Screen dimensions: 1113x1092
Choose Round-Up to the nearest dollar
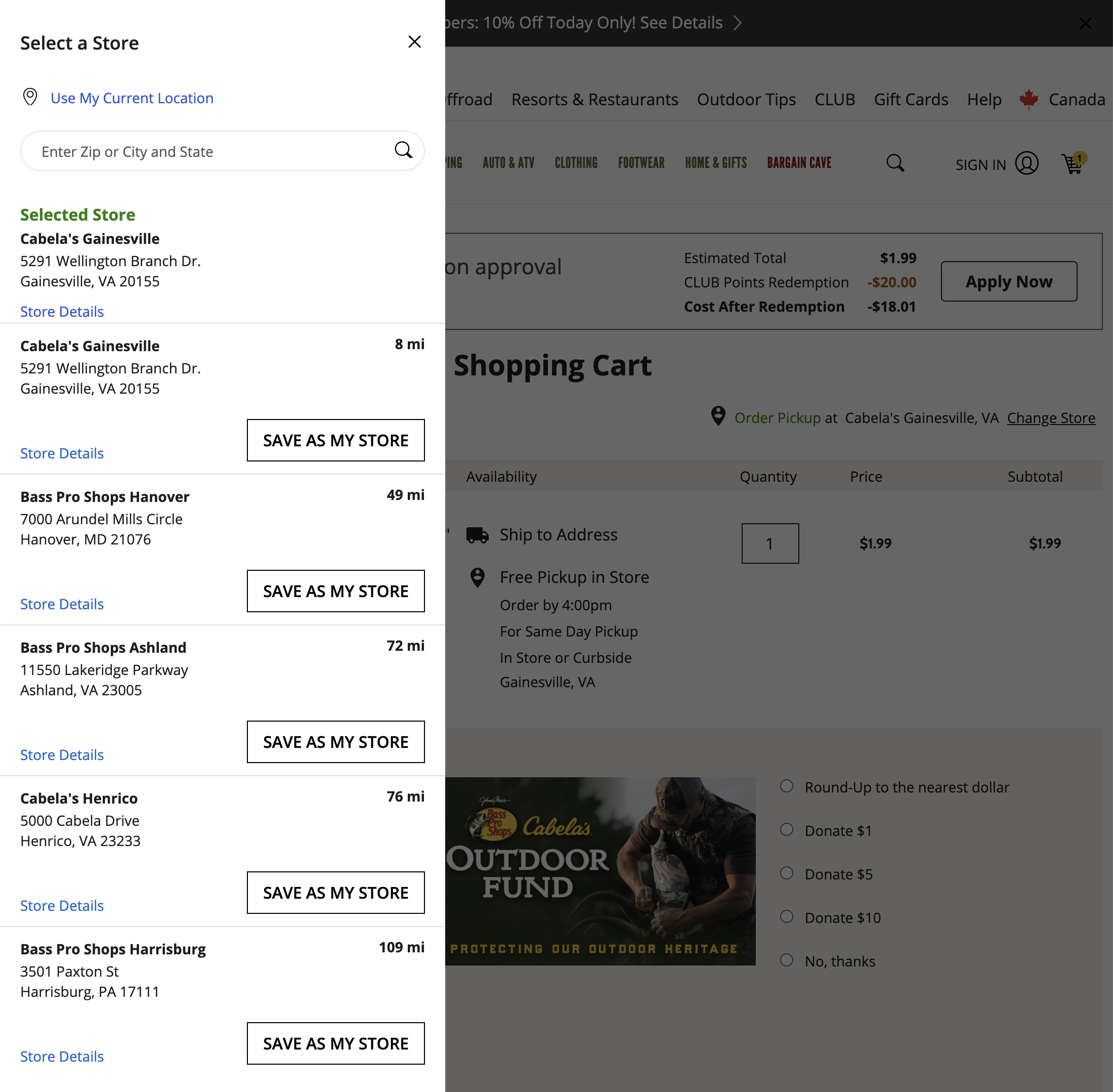(786, 786)
